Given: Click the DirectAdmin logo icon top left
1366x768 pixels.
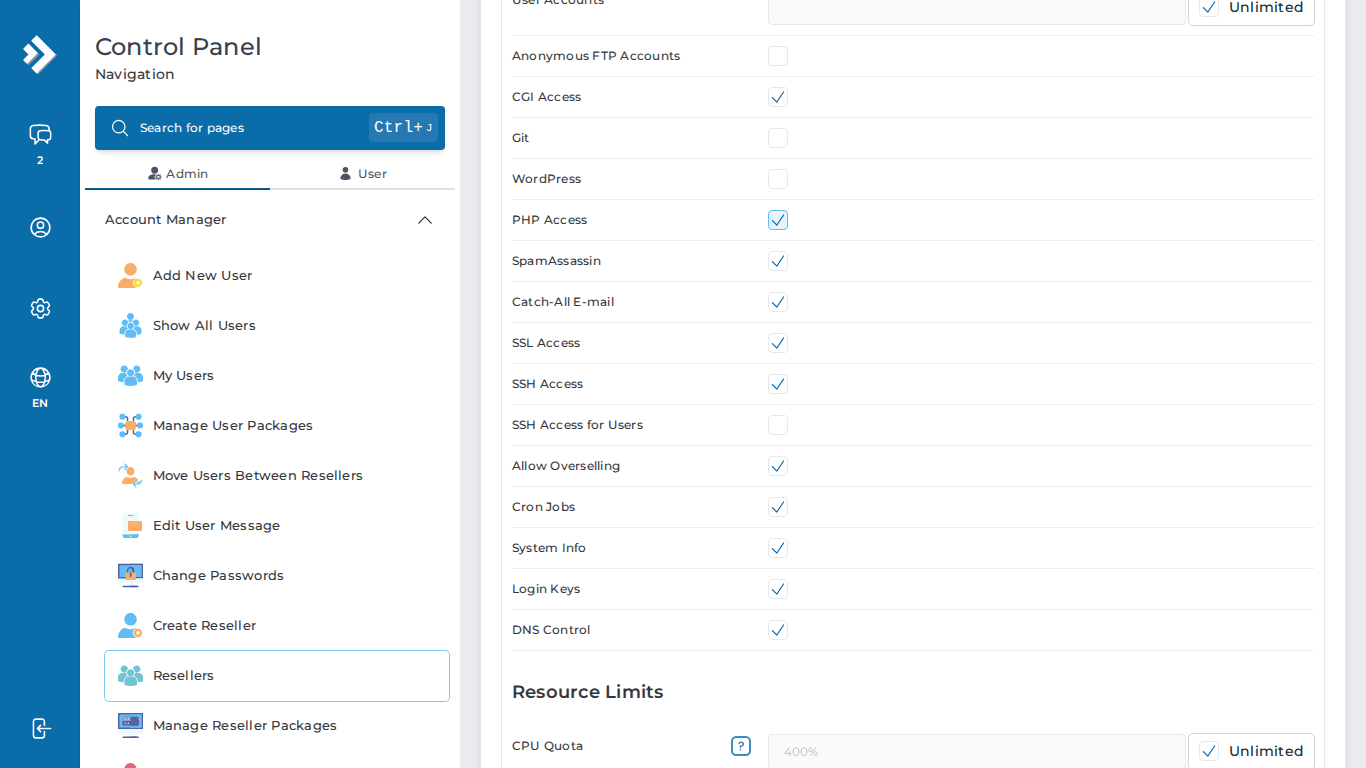Looking at the screenshot, I should (40, 55).
